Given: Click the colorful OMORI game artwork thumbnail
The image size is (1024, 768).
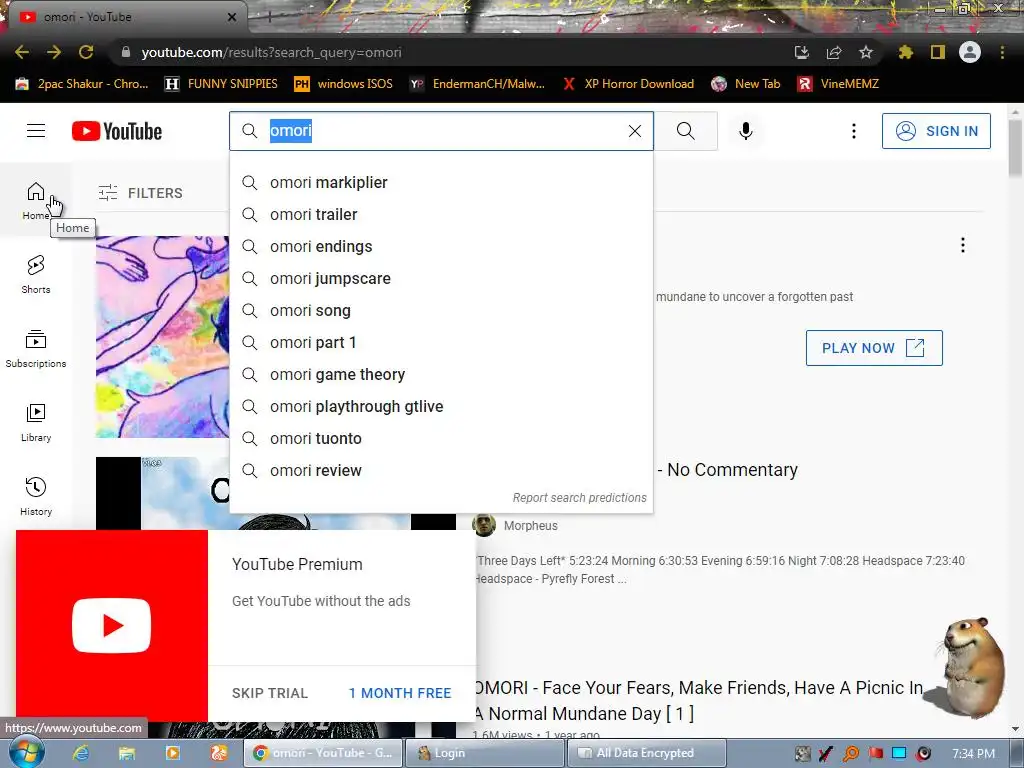Looking at the screenshot, I should (163, 336).
